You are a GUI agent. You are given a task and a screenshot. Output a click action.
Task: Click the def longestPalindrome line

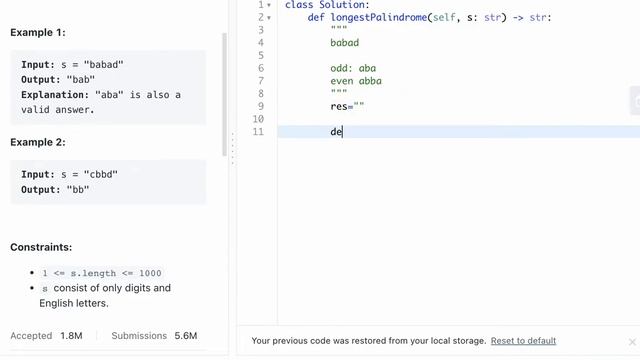[x=429, y=18]
